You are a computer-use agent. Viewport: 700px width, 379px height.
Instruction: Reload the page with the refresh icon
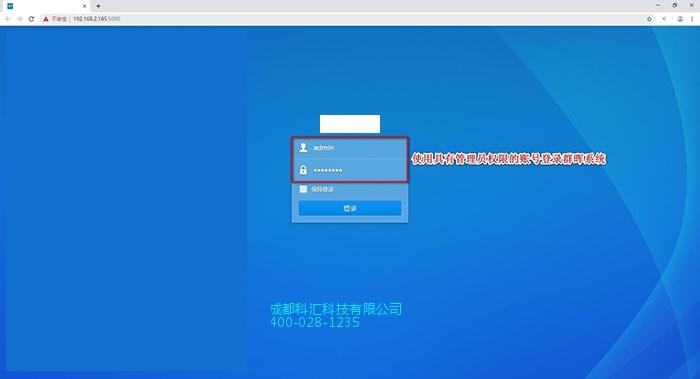(x=31, y=19)
